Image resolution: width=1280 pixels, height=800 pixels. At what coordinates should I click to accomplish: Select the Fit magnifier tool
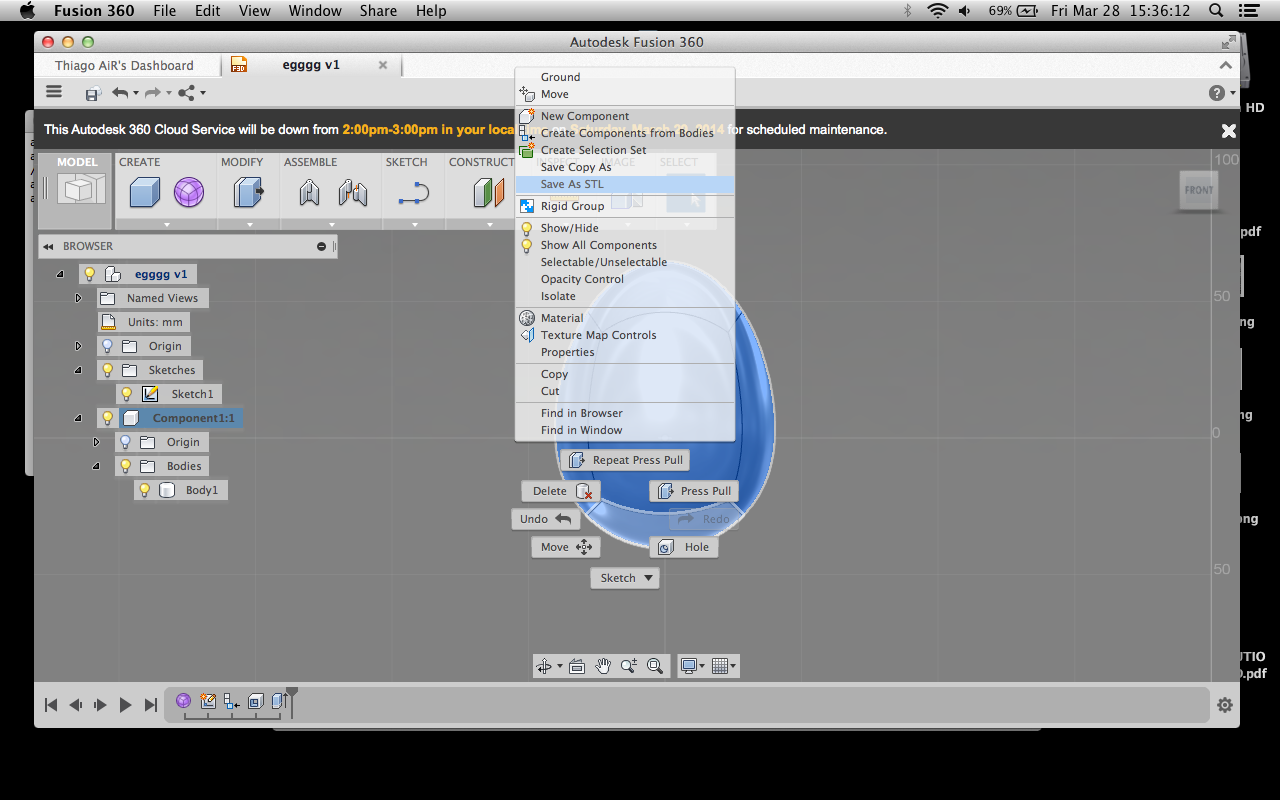[655, 666]
